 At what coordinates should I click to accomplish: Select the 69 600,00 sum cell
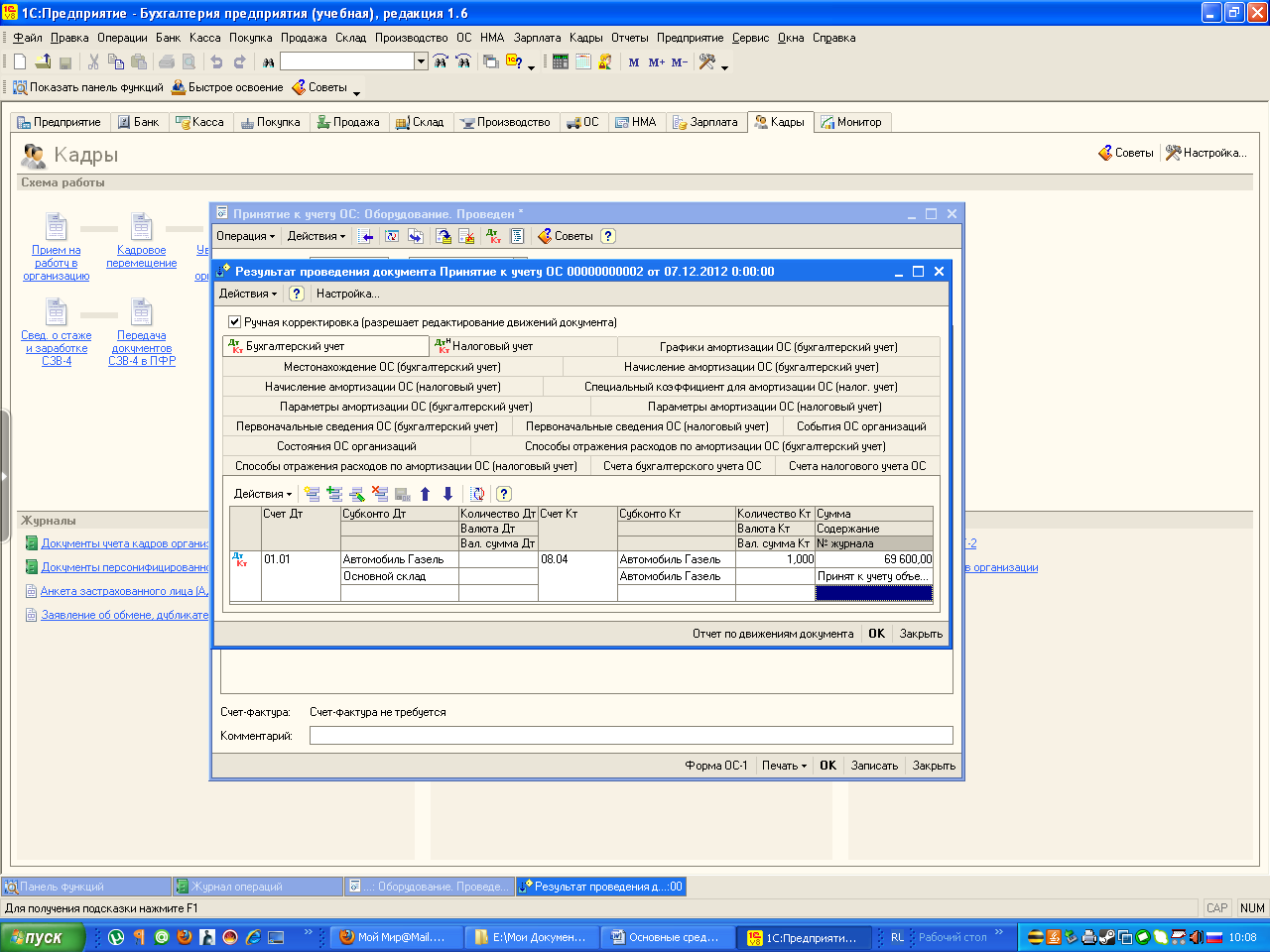coord(874,559)
